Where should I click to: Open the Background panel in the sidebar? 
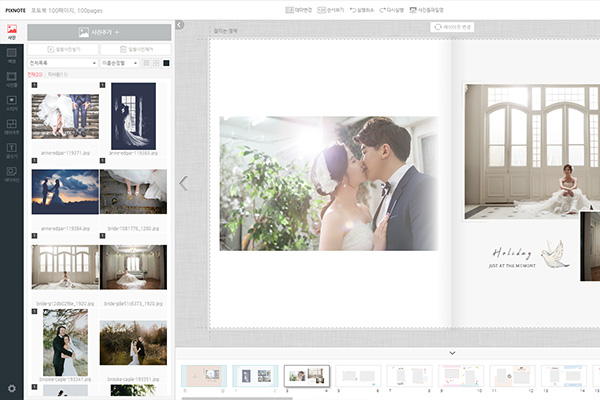[12, 56]
